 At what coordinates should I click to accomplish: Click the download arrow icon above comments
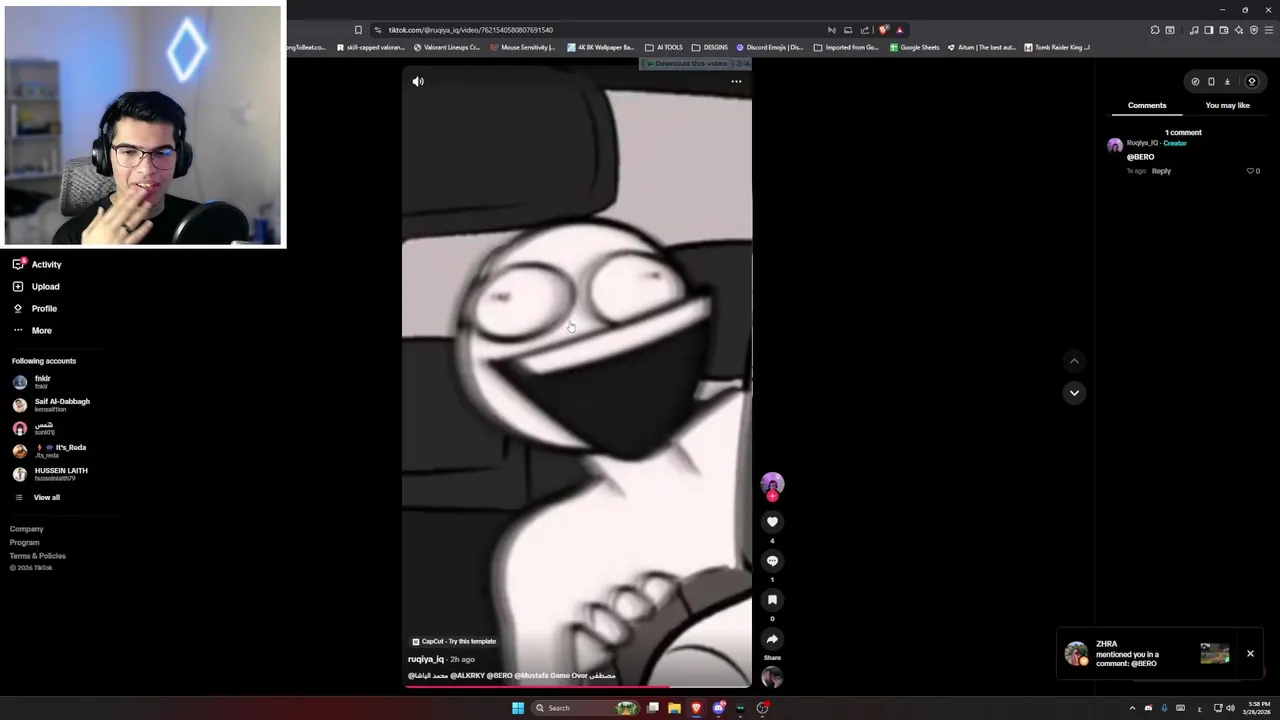click(1227, 82)
